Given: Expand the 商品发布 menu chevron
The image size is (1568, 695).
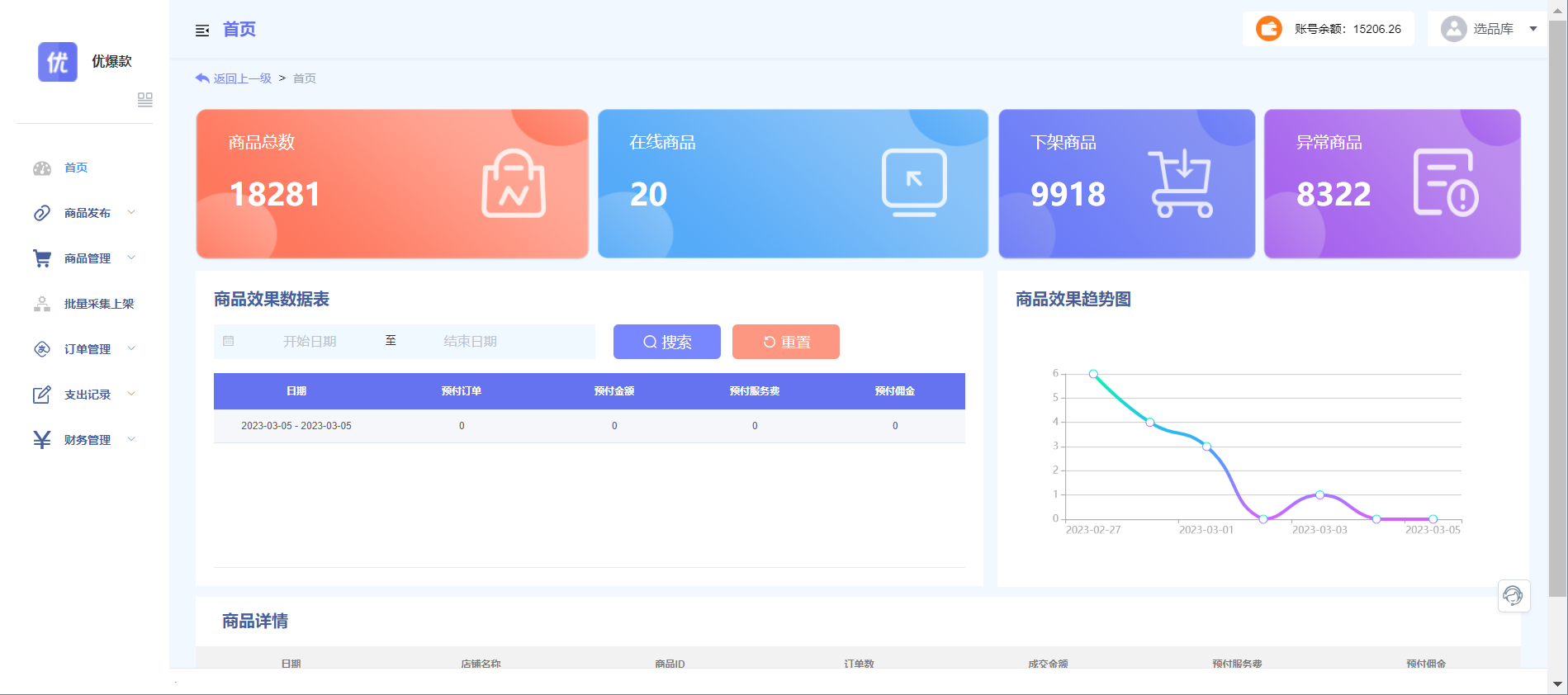Looking at the screenshot, I should [131, 212].
